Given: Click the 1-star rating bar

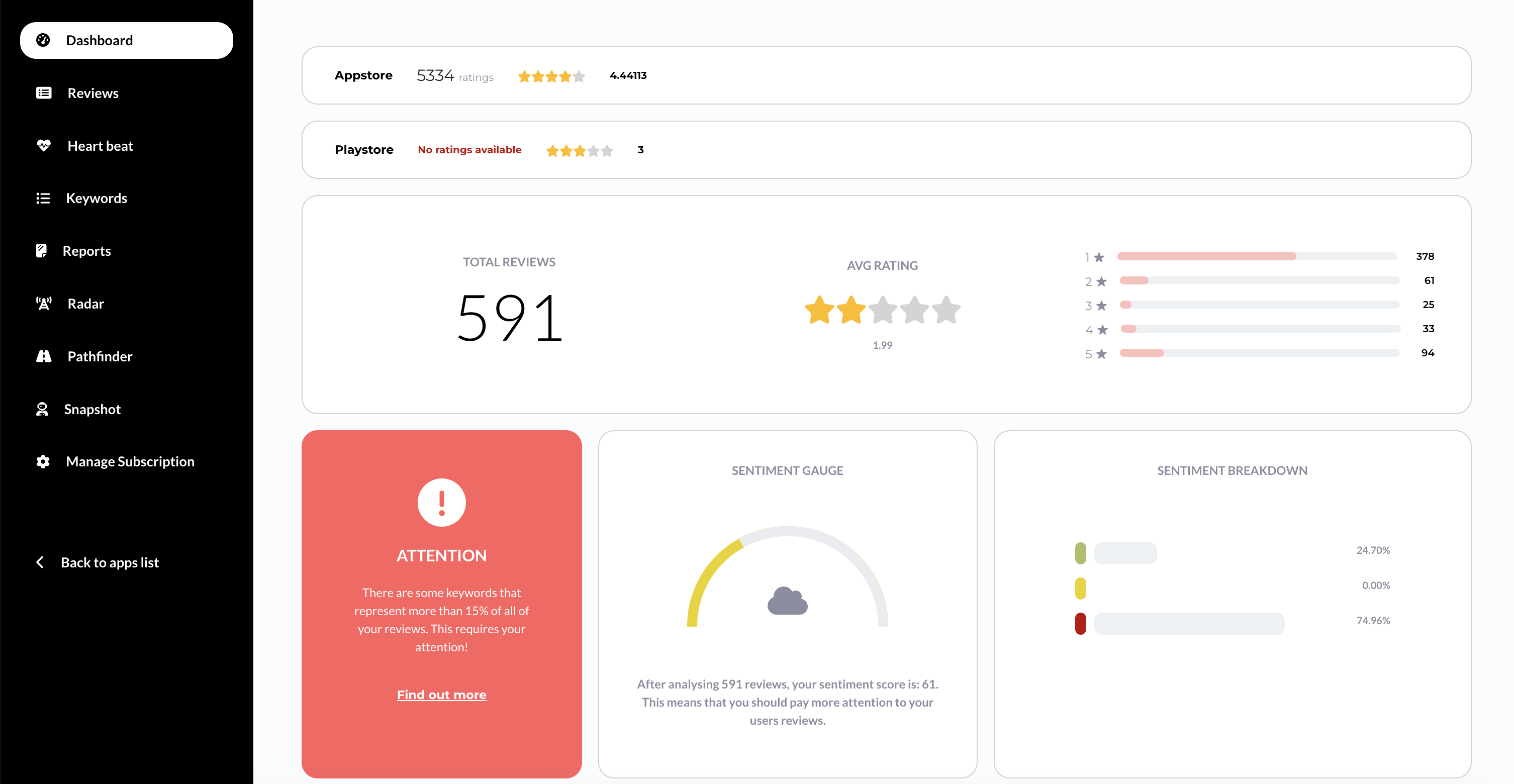Looking at the screenshot, I should (x=1257, y=256).
